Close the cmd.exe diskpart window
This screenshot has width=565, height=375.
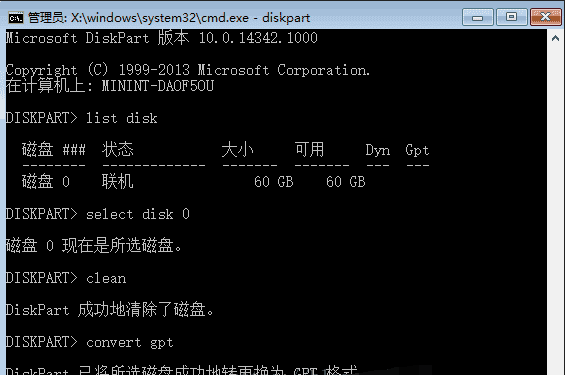(546, 17)
